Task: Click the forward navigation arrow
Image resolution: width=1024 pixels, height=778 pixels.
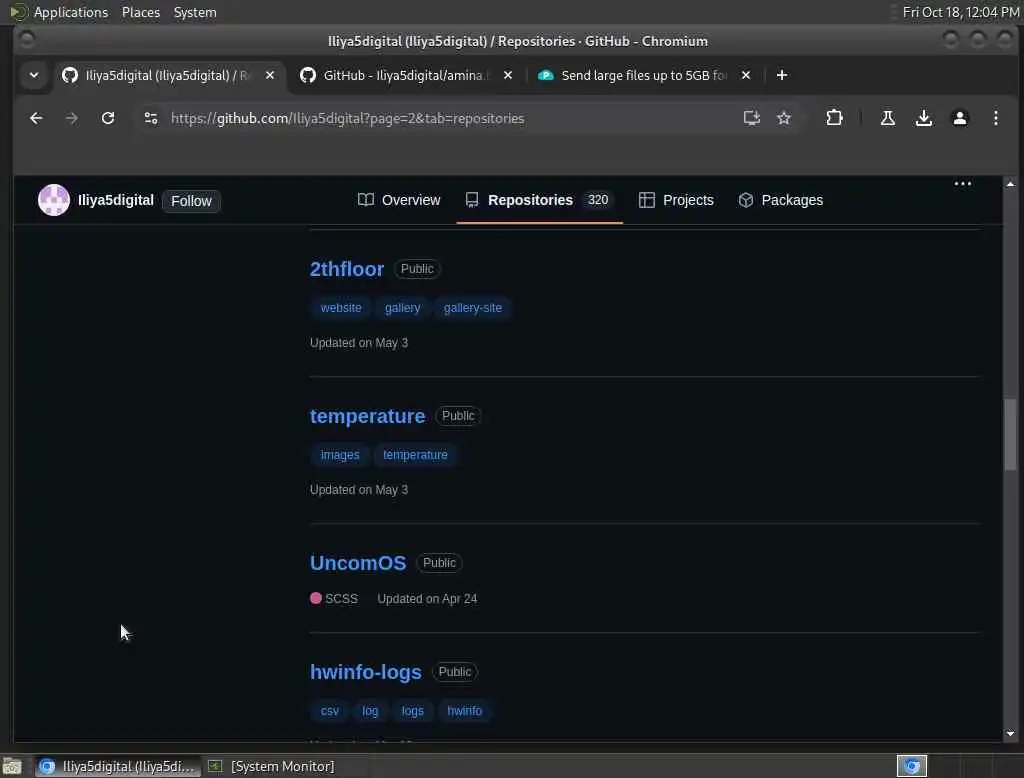Action: click(72, 118)
